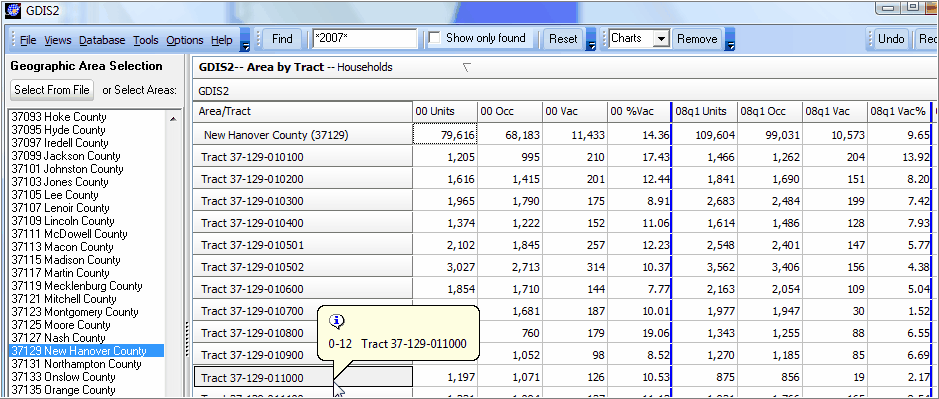Click the search field containing *2007*
The image size is (939, 399).
click(365, 38)
